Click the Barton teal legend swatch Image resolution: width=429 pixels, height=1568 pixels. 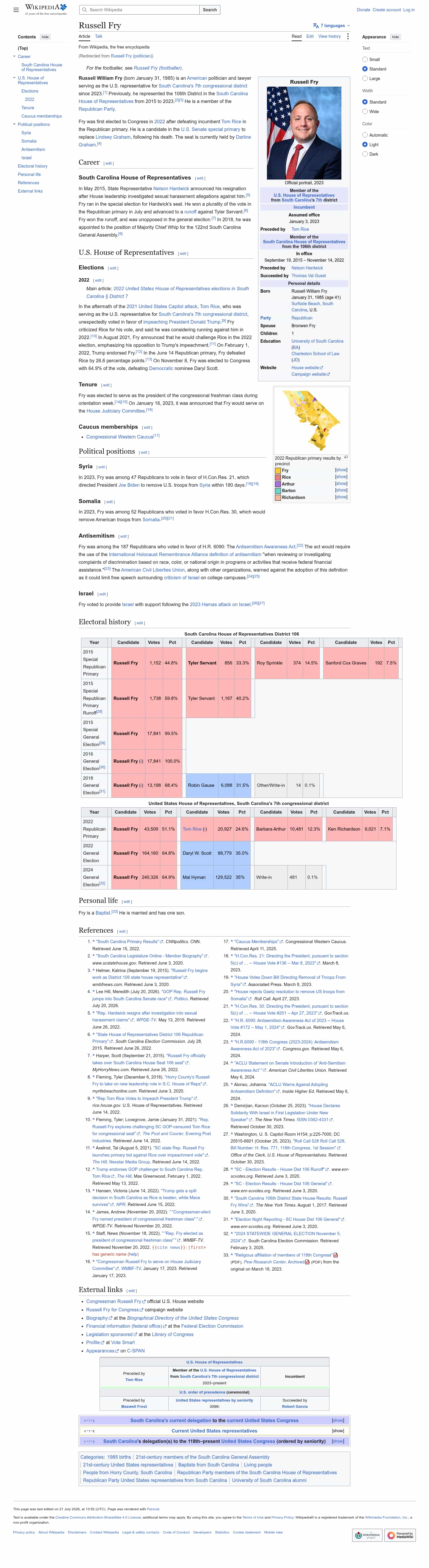278,491
